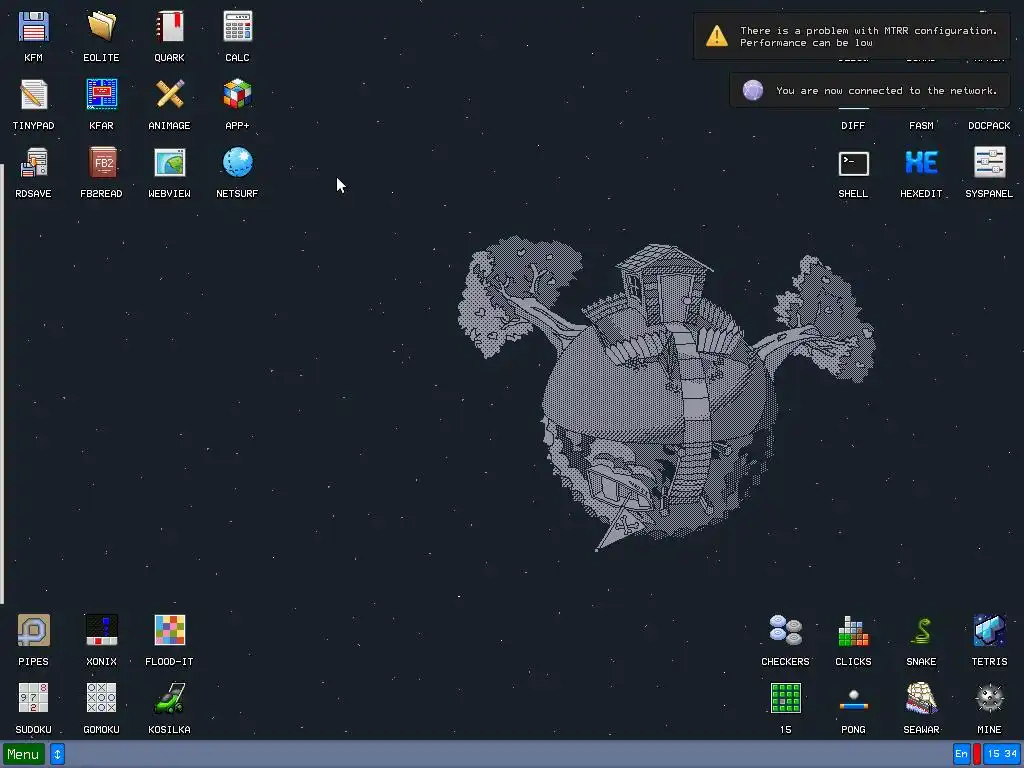Open the QUARK text editor icon

tap(169, 27)
